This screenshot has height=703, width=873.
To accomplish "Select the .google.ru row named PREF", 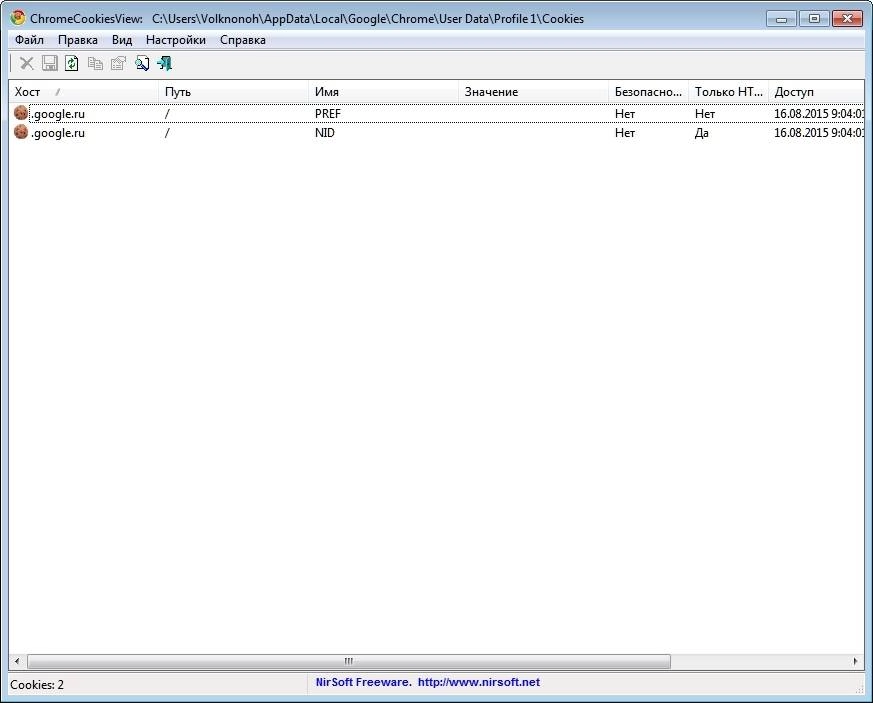I will point(436,114).
